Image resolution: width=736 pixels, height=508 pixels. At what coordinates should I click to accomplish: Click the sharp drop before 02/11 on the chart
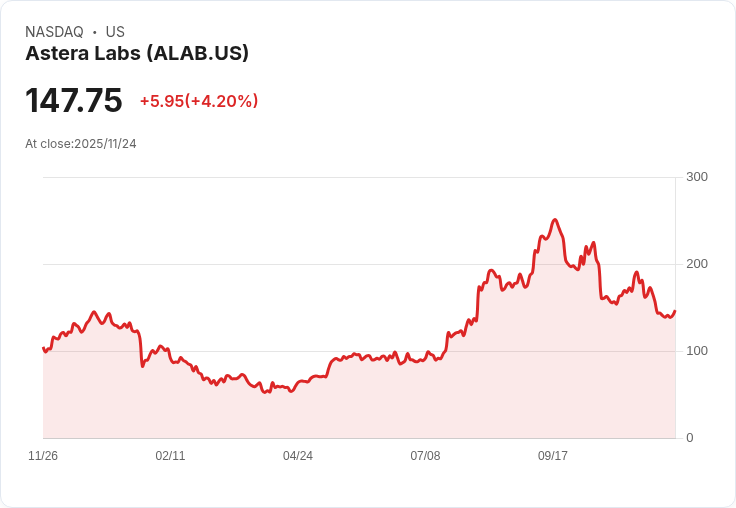140,350
